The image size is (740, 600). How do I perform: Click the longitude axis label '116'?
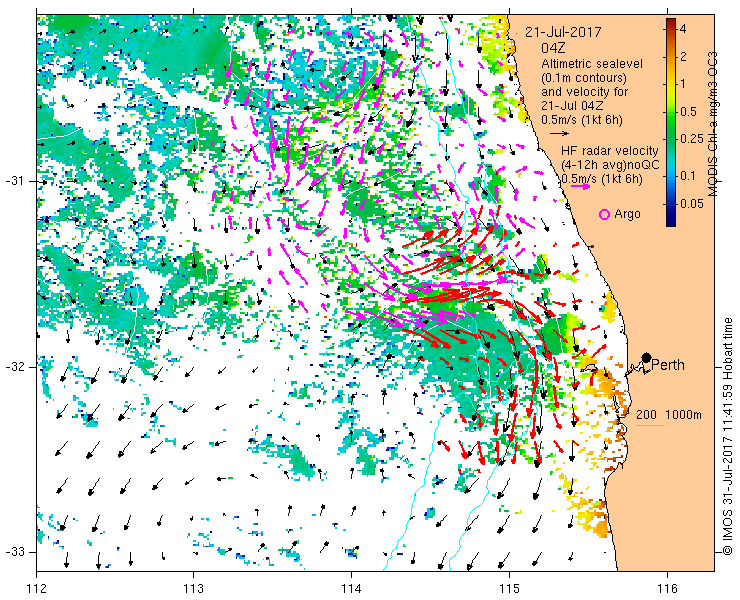pyautogui.click(x=667, y=589)
